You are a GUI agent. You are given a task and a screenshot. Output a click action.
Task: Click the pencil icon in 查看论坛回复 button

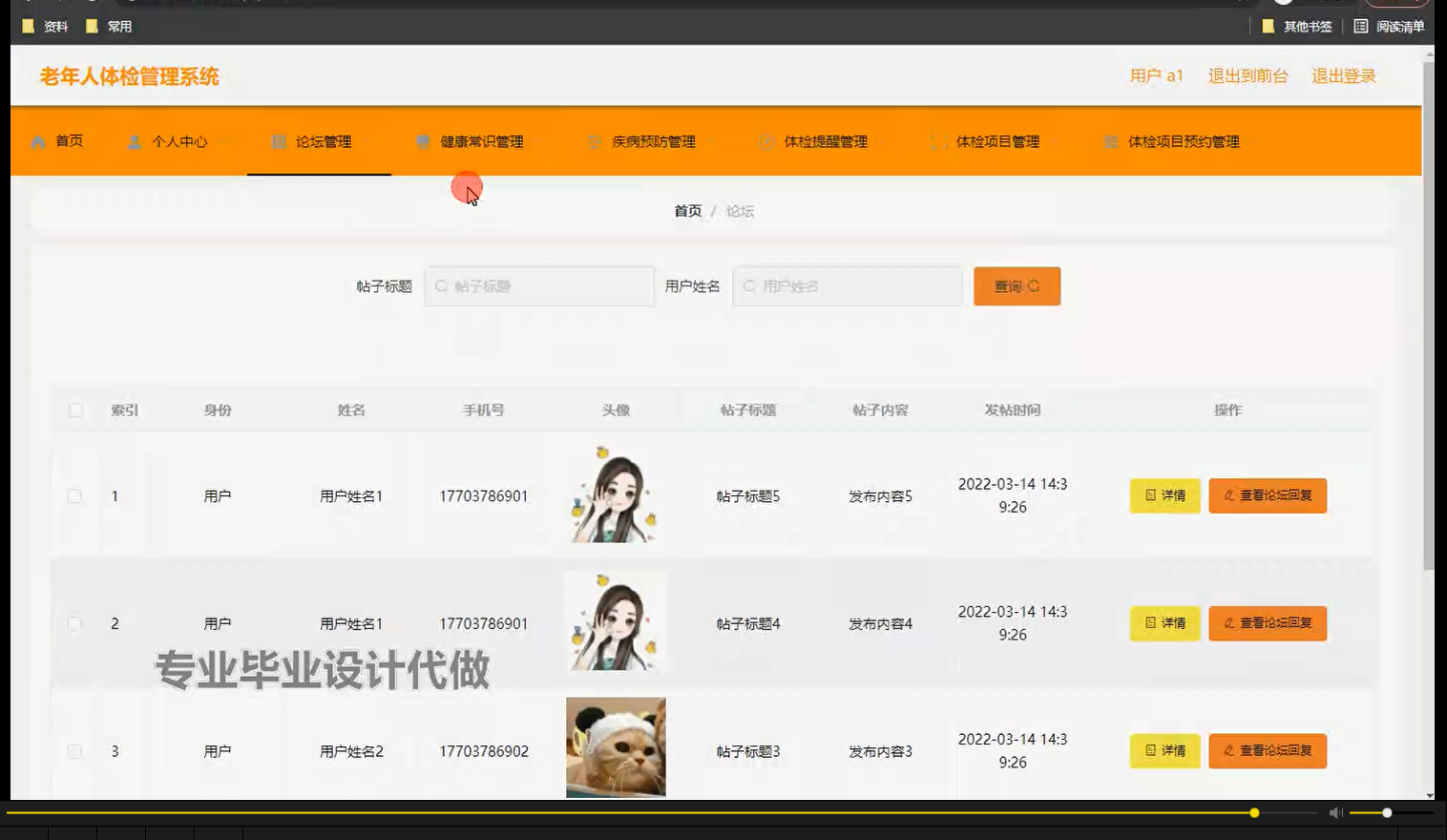(1227, 495)
